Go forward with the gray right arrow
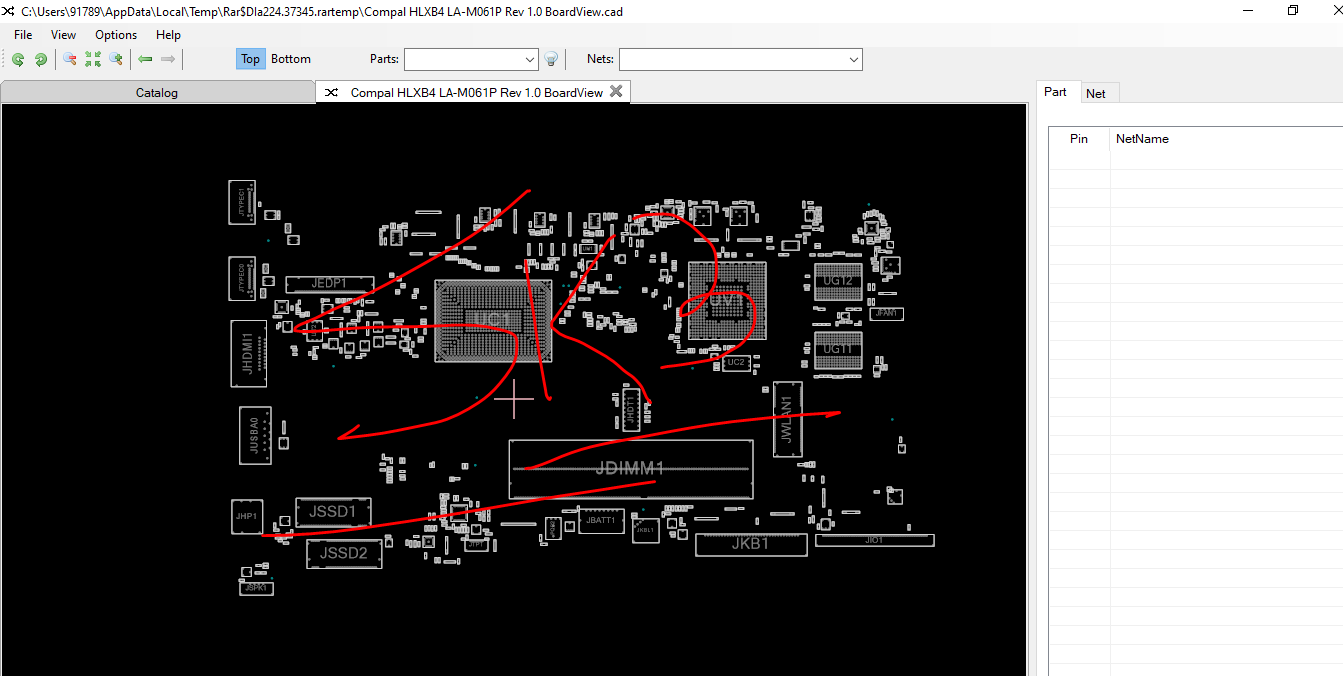This screenshot has height=676, width=1343. coord(168,59)
